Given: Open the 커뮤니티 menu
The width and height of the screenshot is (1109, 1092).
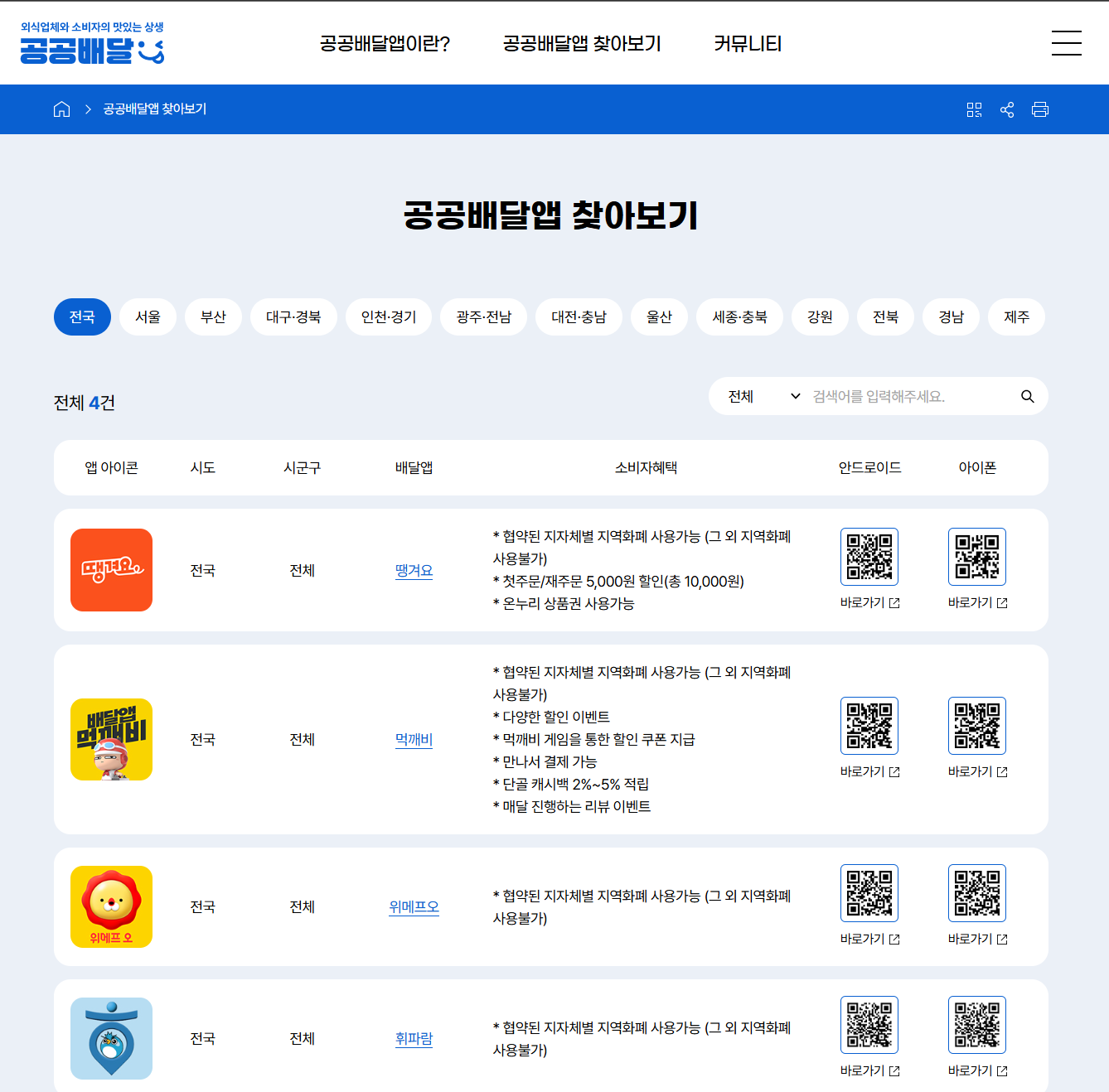Looking at the screenshot, I should (x=747, y=44).
